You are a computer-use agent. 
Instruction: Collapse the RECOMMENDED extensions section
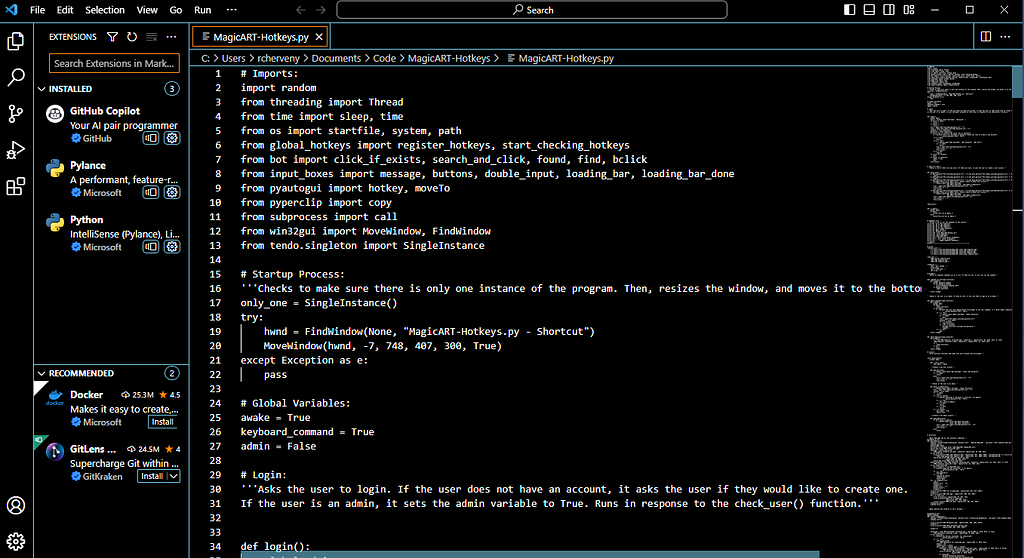[42, 374]
